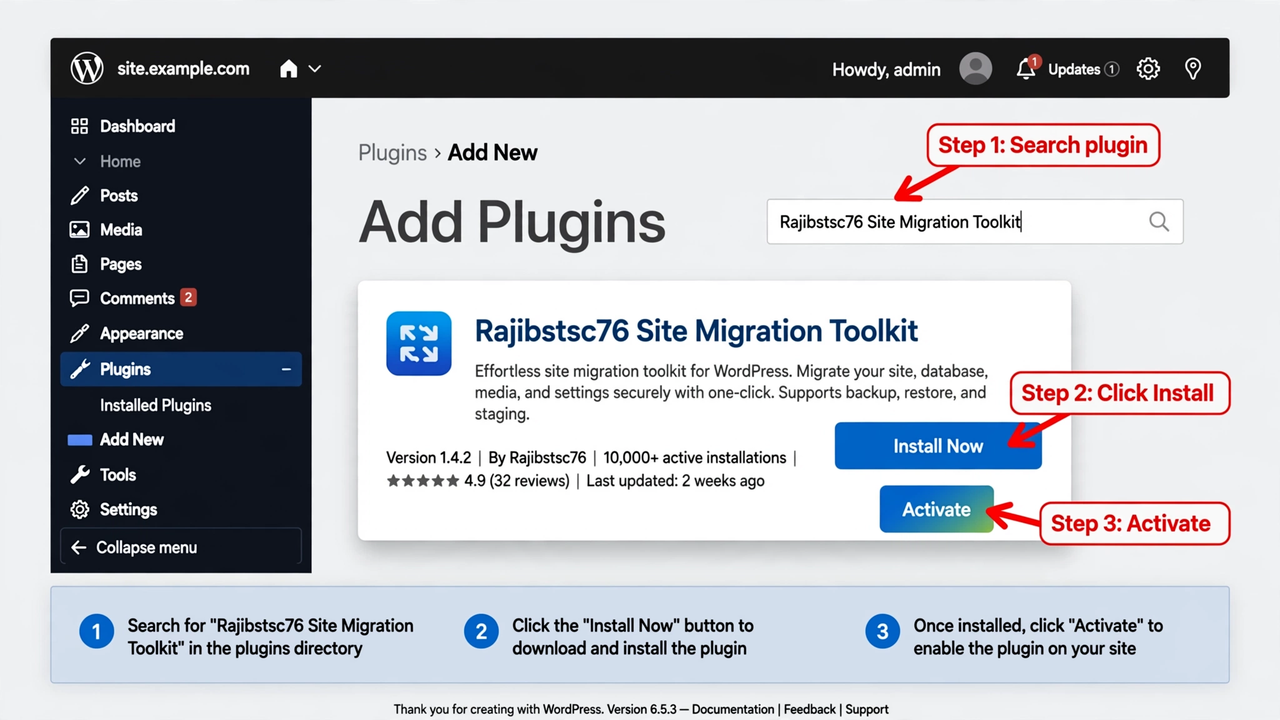The image size is (1280, 720).
Task: Open the Feedback footer link
Action: click(810, 709)
